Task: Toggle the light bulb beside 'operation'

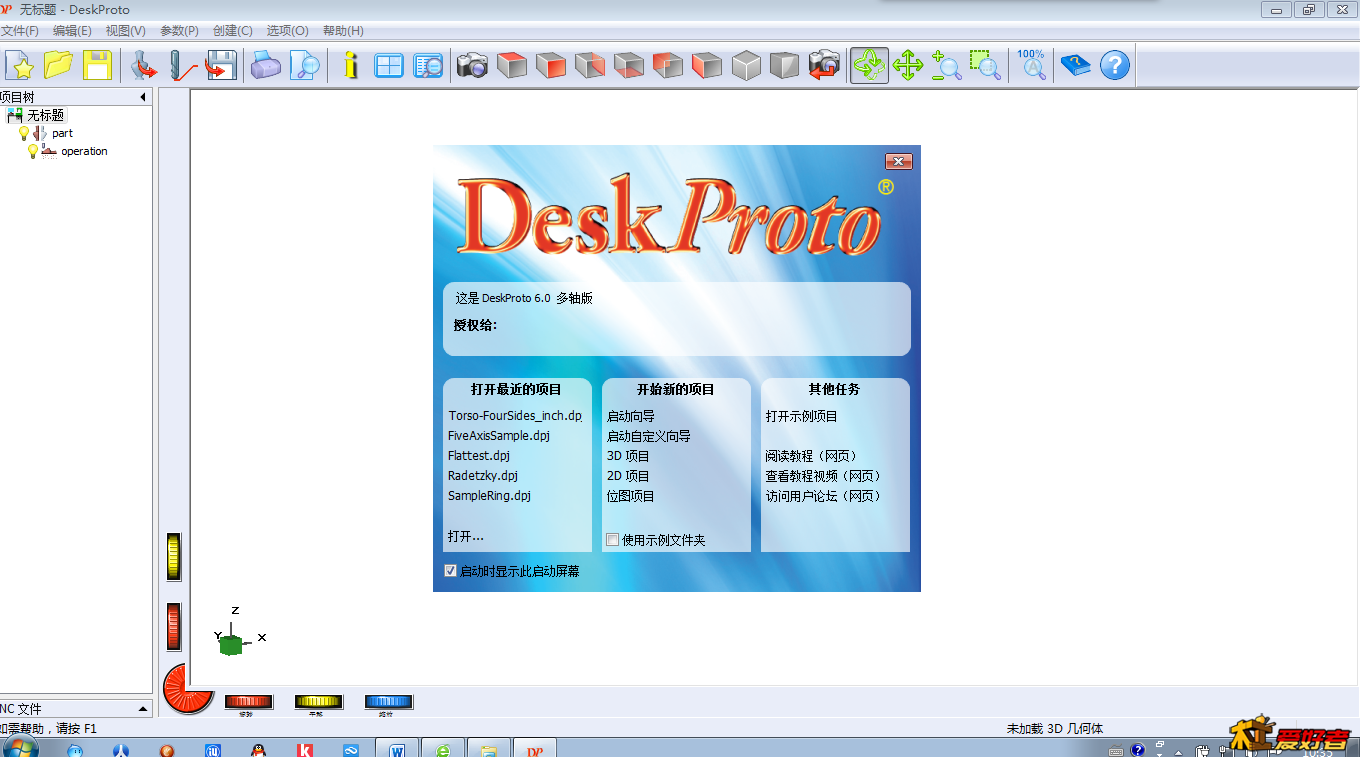Action: pyautogui.click(x=32, y=152)
